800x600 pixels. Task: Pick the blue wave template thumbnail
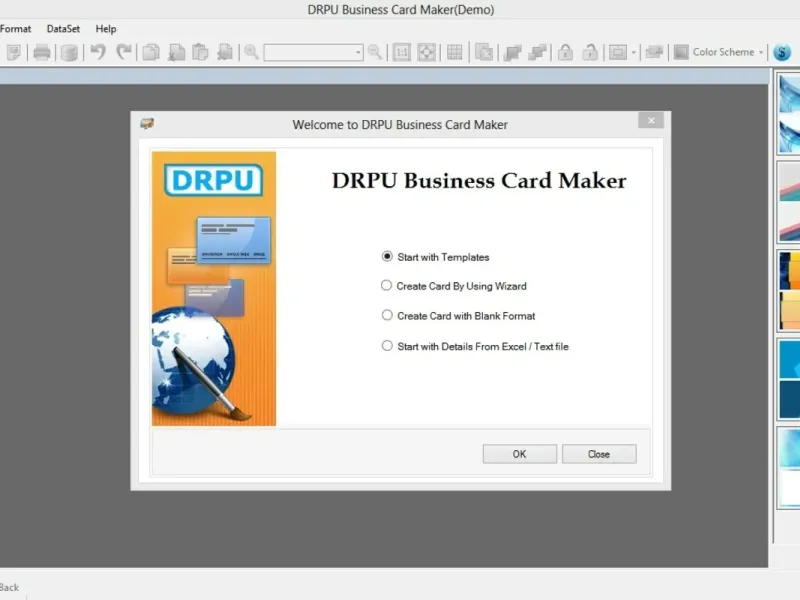tap(789, 114)
